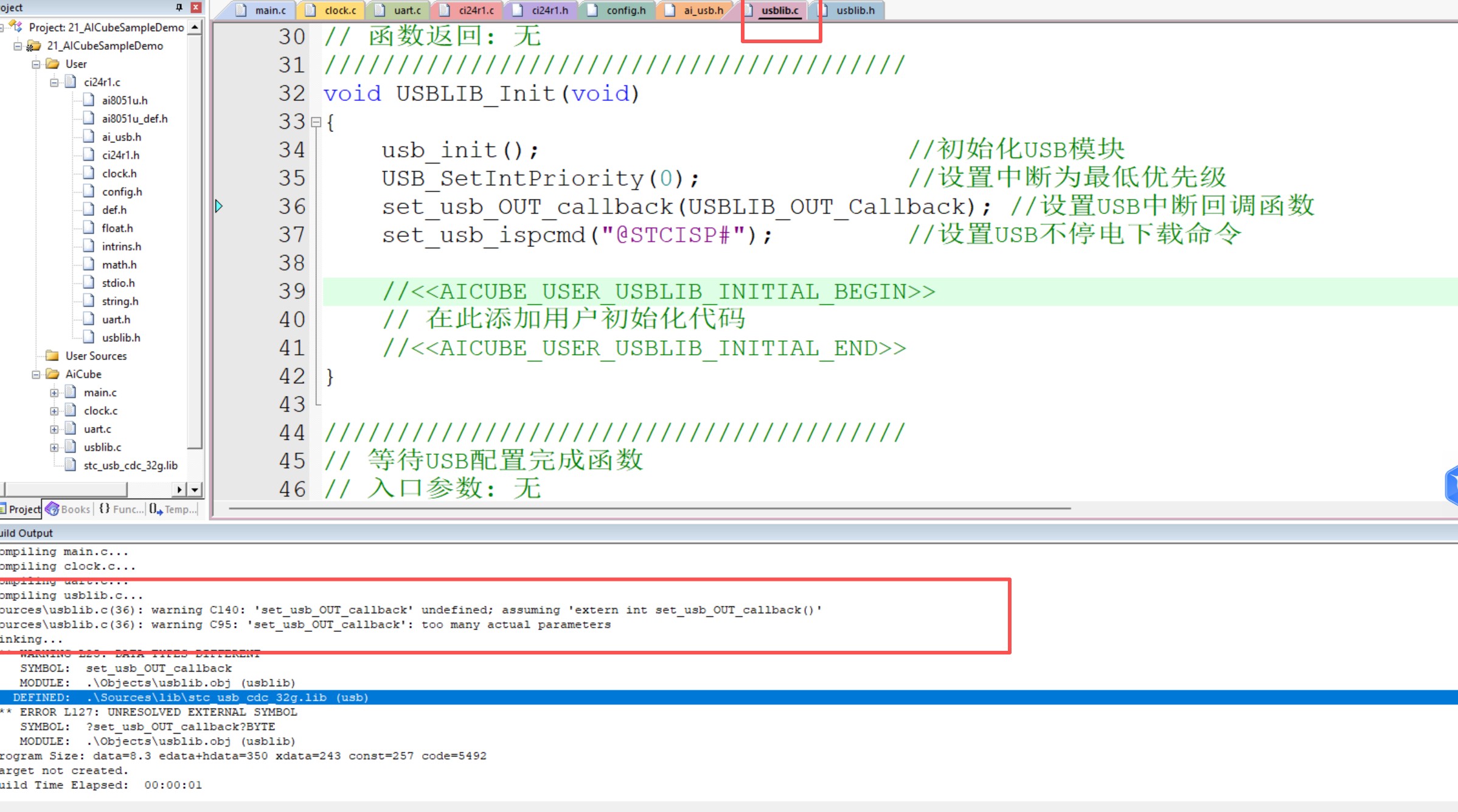This screenshot has height=812, width=1458.
Task: Fold the USBLIB_Init function code block
Action: pyautogui.click(x=316, y=122)
